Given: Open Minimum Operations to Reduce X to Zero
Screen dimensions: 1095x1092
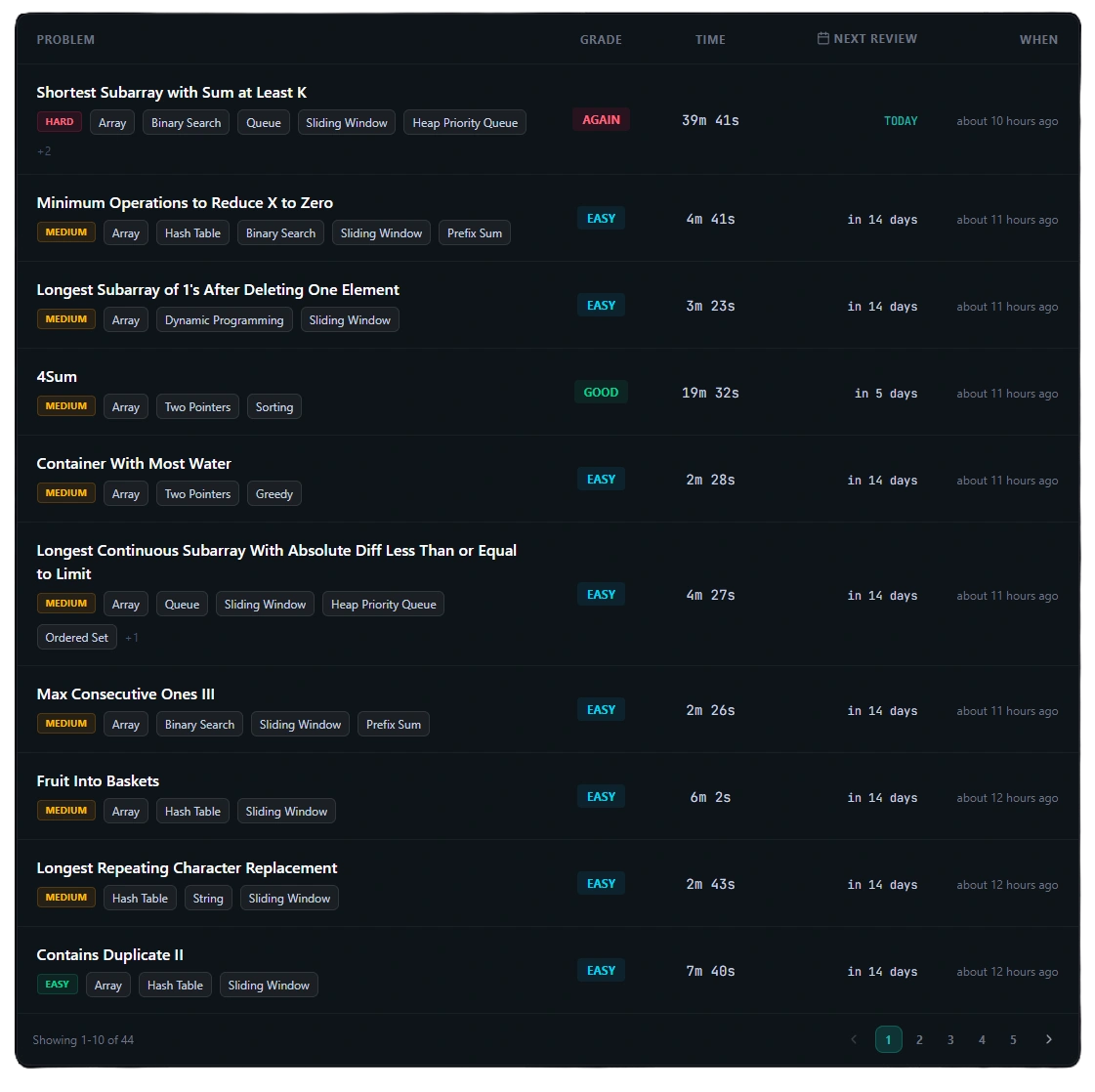Looking at the screenshot, I should (x=185, y=202).
